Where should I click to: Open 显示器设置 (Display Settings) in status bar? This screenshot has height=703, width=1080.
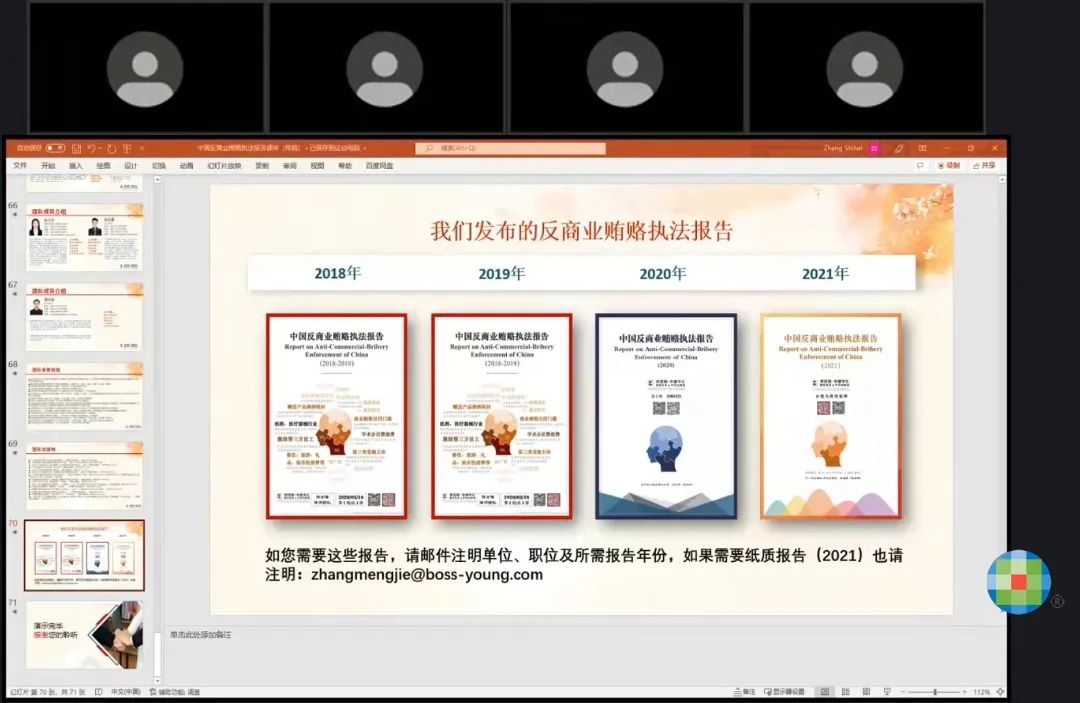click(785, 691)
